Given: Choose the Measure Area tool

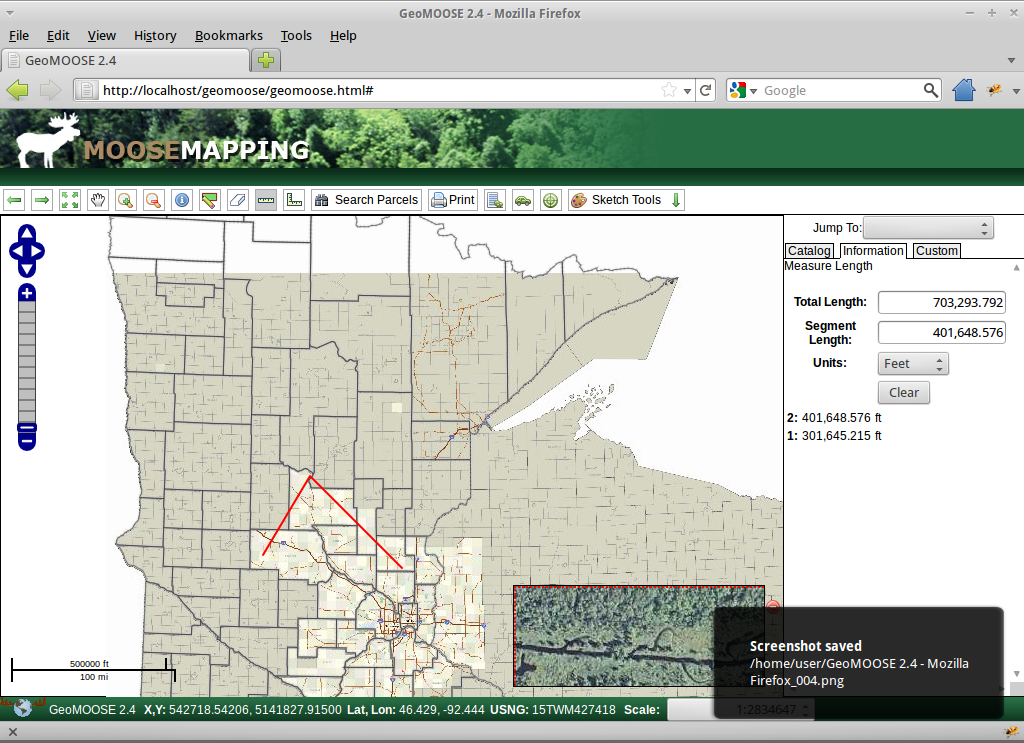Looking at the screenshot, I should [295, 200].
